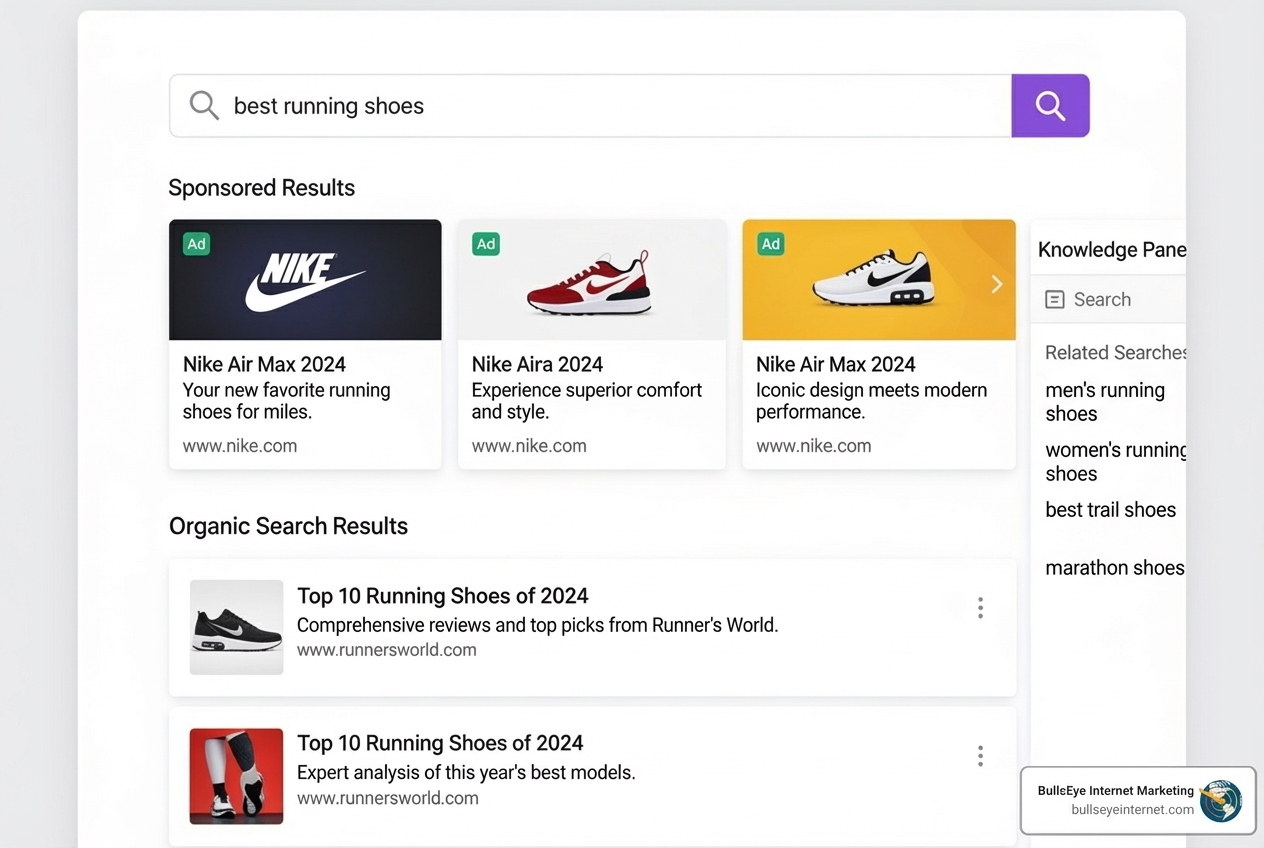
Task: Click the Ad badge on red sneaker card
Action: (x=486, y=244)
